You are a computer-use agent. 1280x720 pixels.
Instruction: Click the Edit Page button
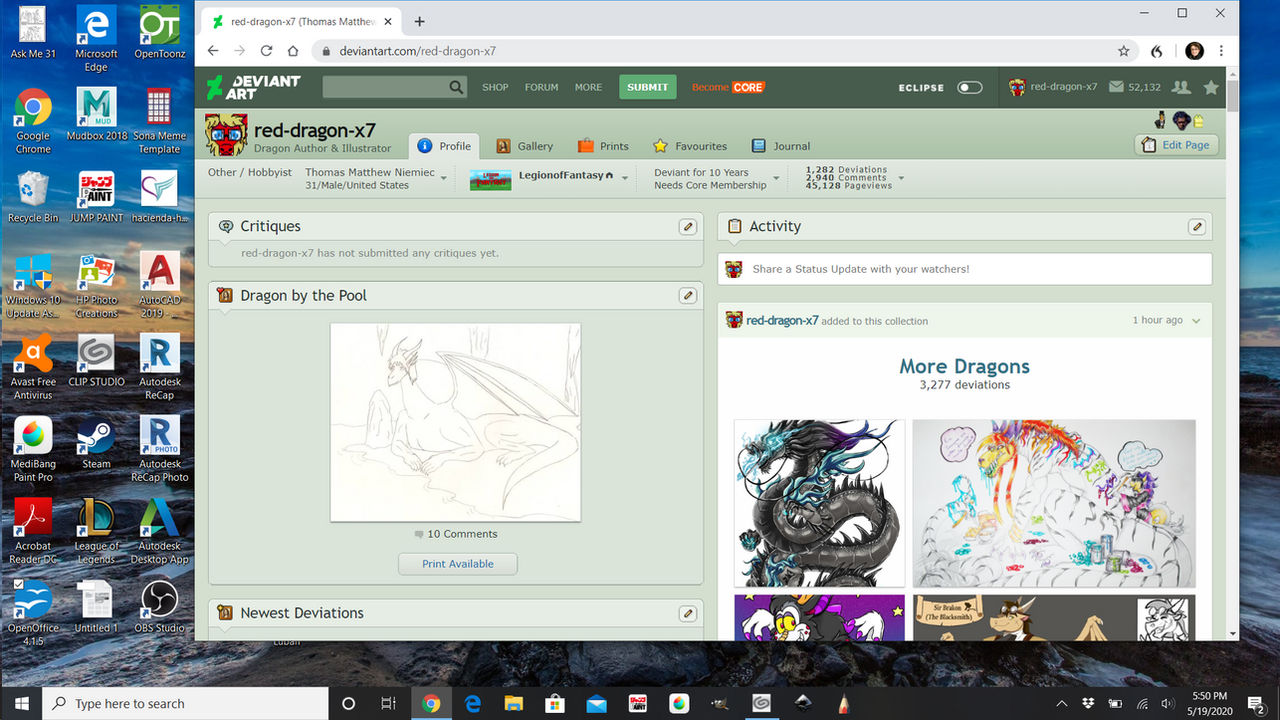point(1176,145)
